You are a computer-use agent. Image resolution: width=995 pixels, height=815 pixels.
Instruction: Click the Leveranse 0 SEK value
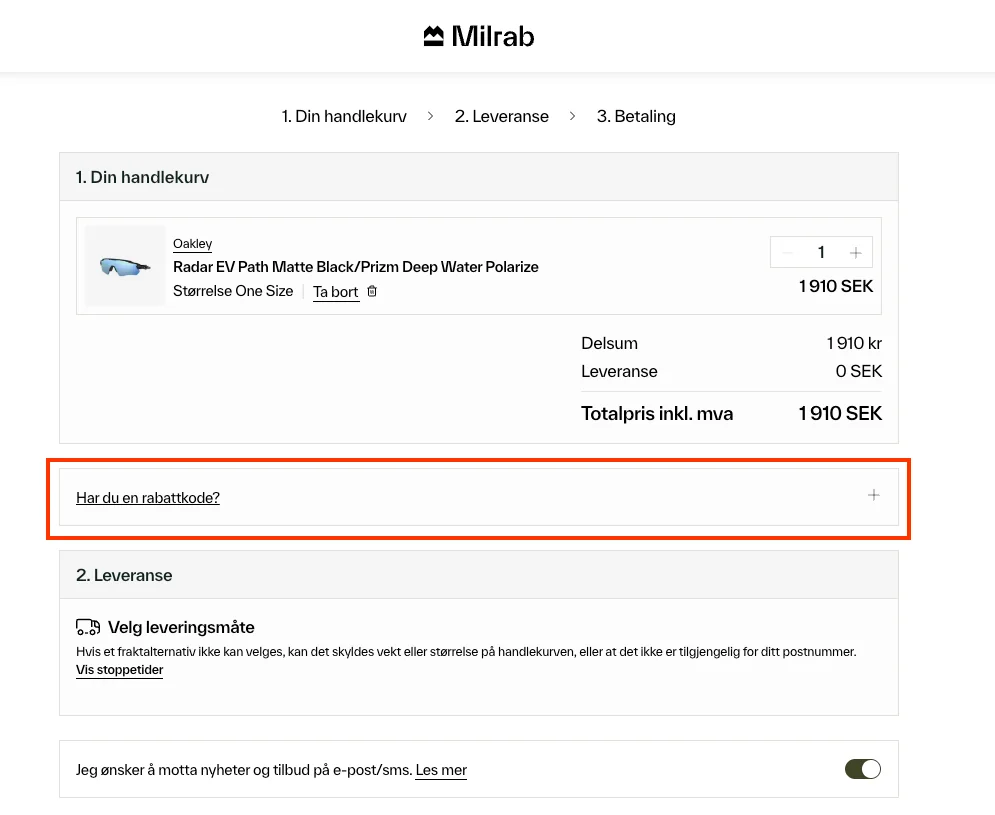pos(859,371)
